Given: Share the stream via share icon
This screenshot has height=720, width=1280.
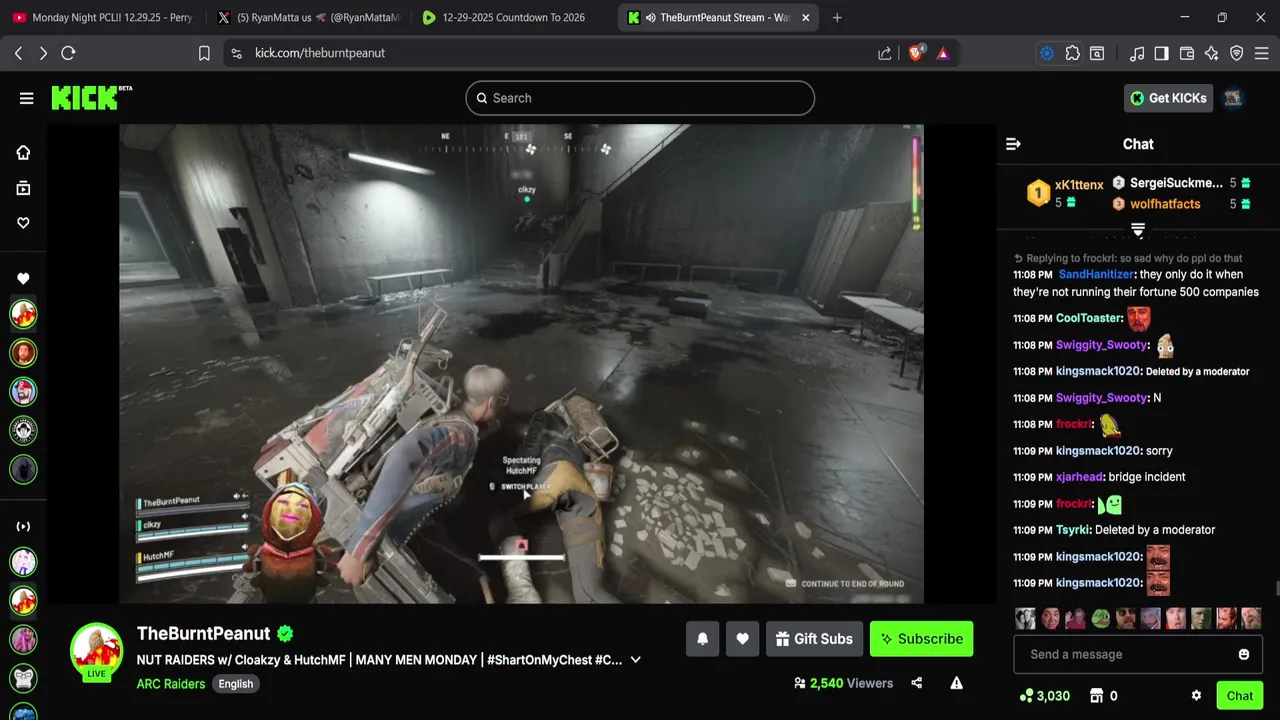Looking at the screenshot, I should coord(917,683).
